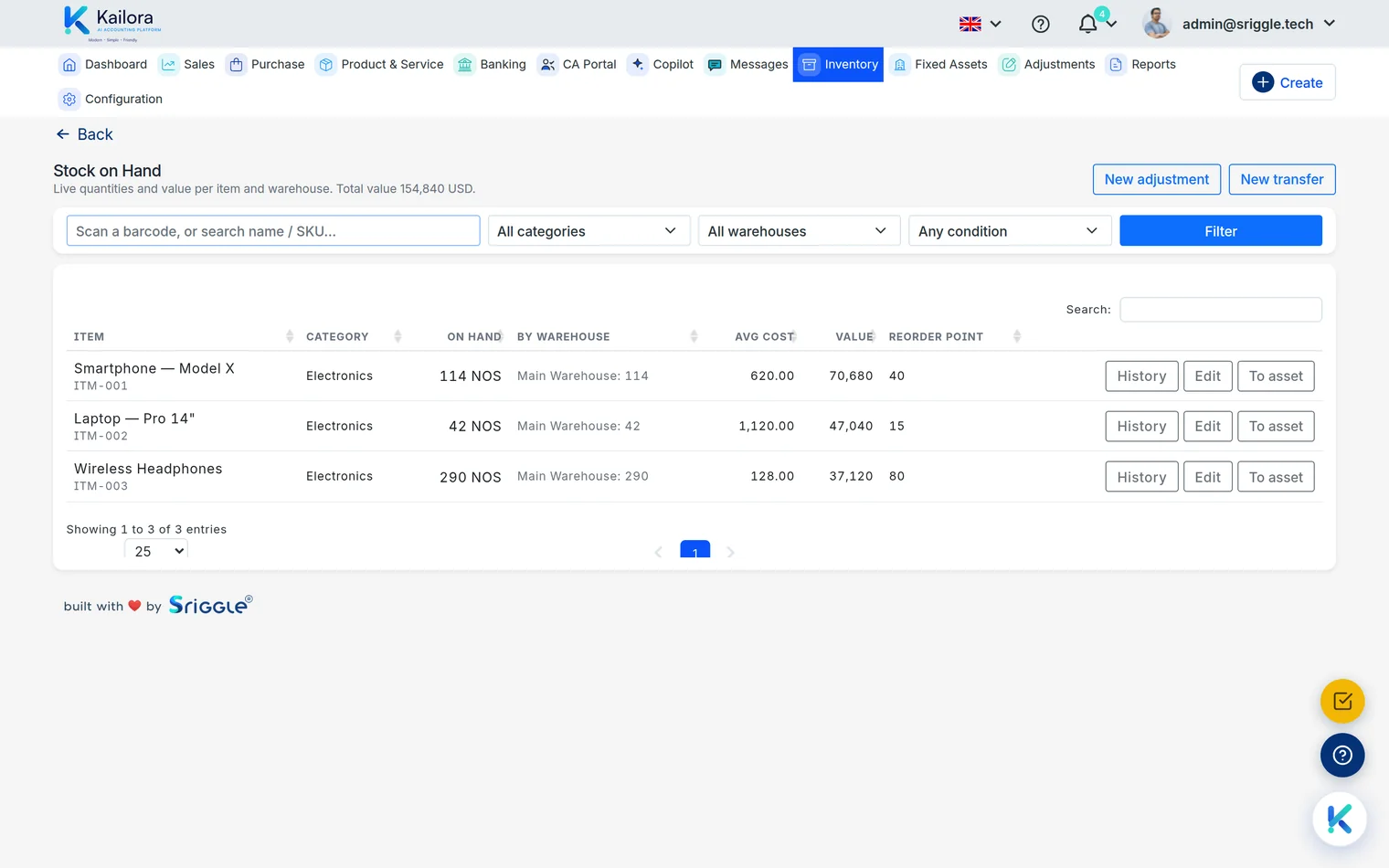Expand the Any condition dropdown

1010,231
